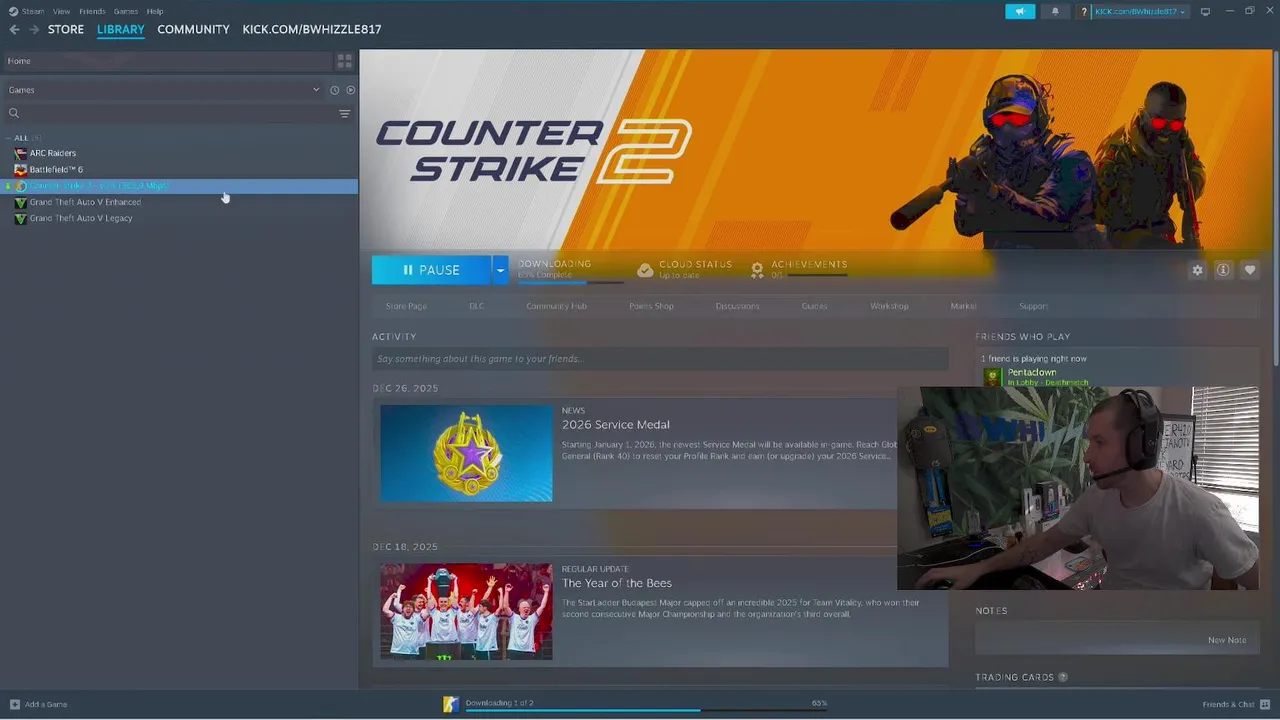
Task: Switch to collections grid view
Action: (x=345, y=61)
